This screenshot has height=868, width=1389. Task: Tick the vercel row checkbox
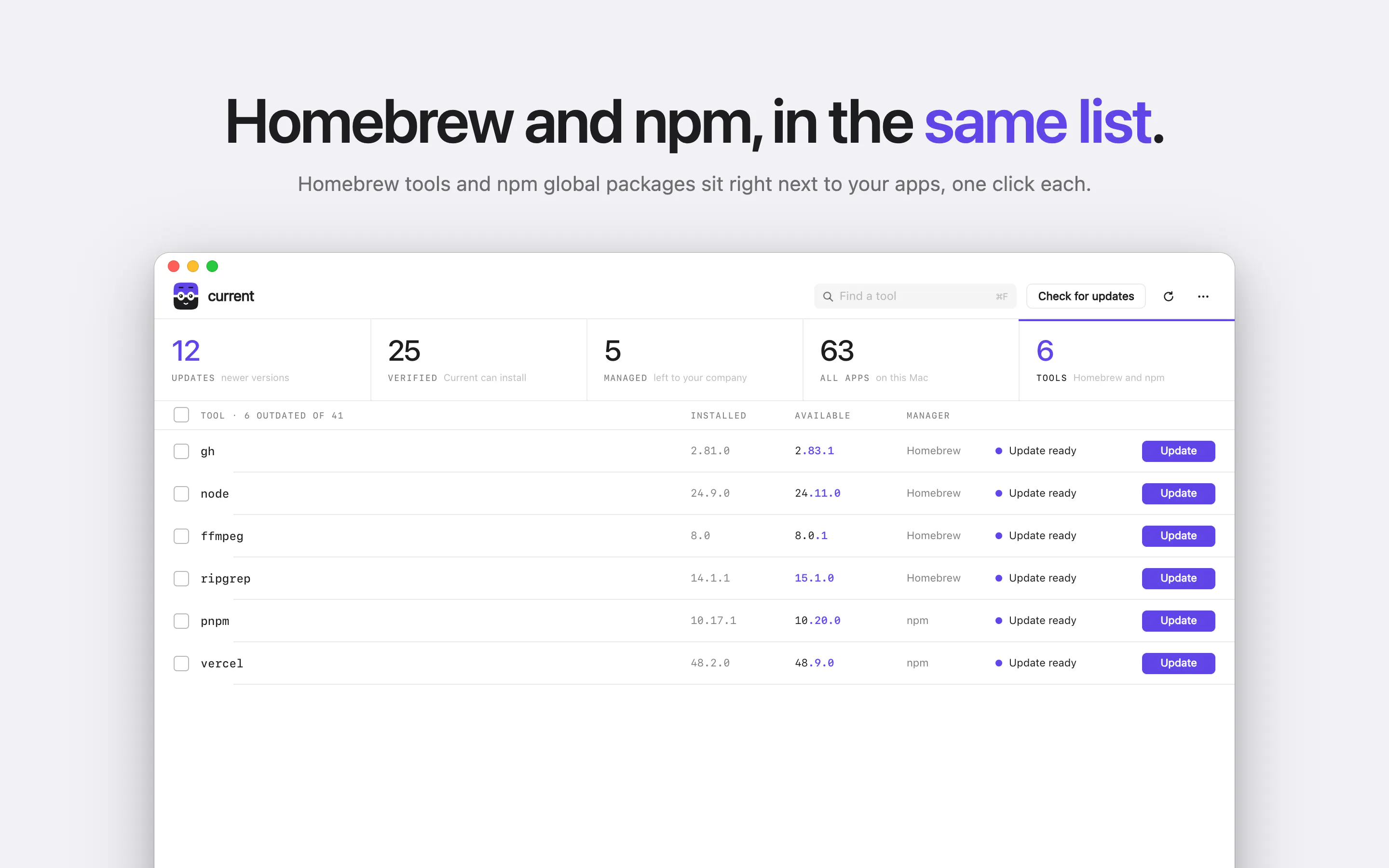click(x=181, y=664)
